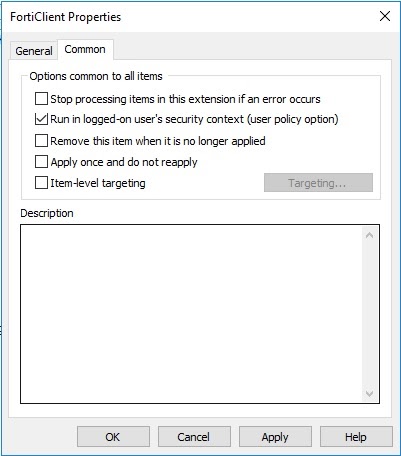Uncheck Run in logged-on user's security context
The image size is (401, 456).
41,119
